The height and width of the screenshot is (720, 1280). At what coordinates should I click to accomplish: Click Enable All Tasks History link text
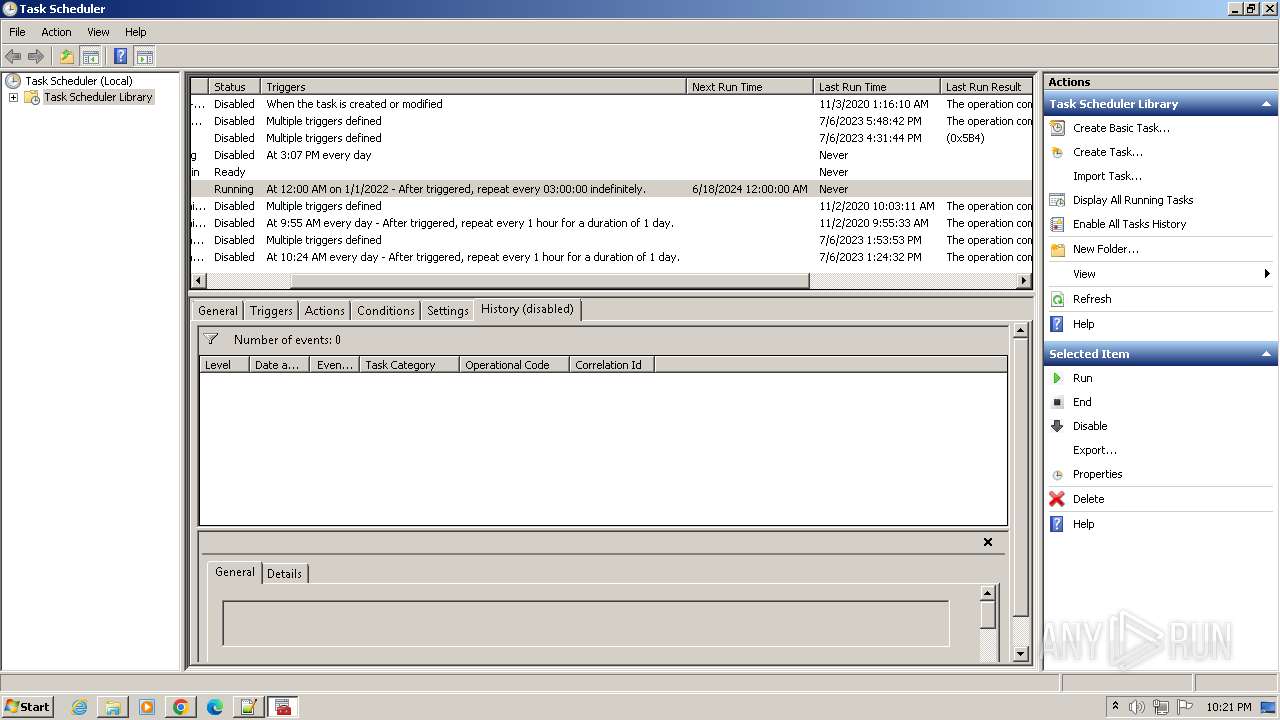(x=1130, y=224)
